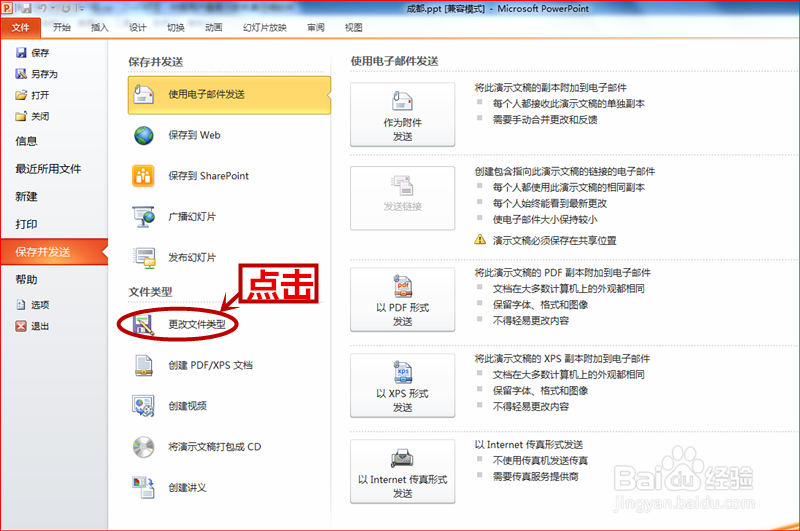Image resolution: width=800 pixels, height=531 pixels.
Task: Click the Broadcast Slide Show icon
Action: point(143,217)
